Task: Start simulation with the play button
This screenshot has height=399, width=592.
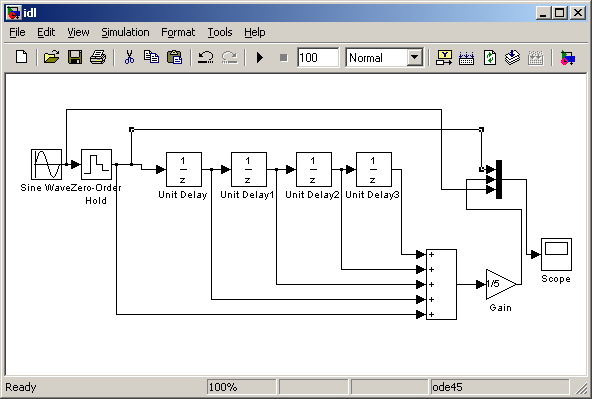Action: [x=260, y=58]
